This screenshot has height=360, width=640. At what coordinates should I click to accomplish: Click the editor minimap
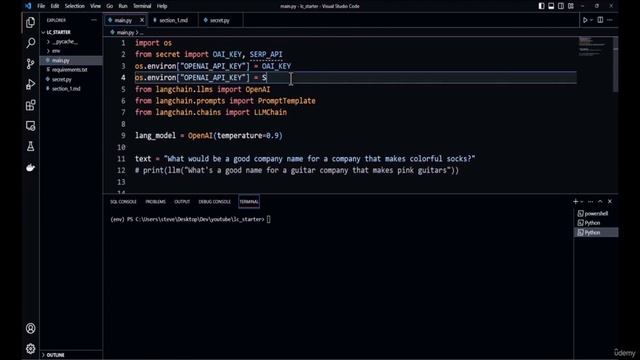[x=594, y=47]
